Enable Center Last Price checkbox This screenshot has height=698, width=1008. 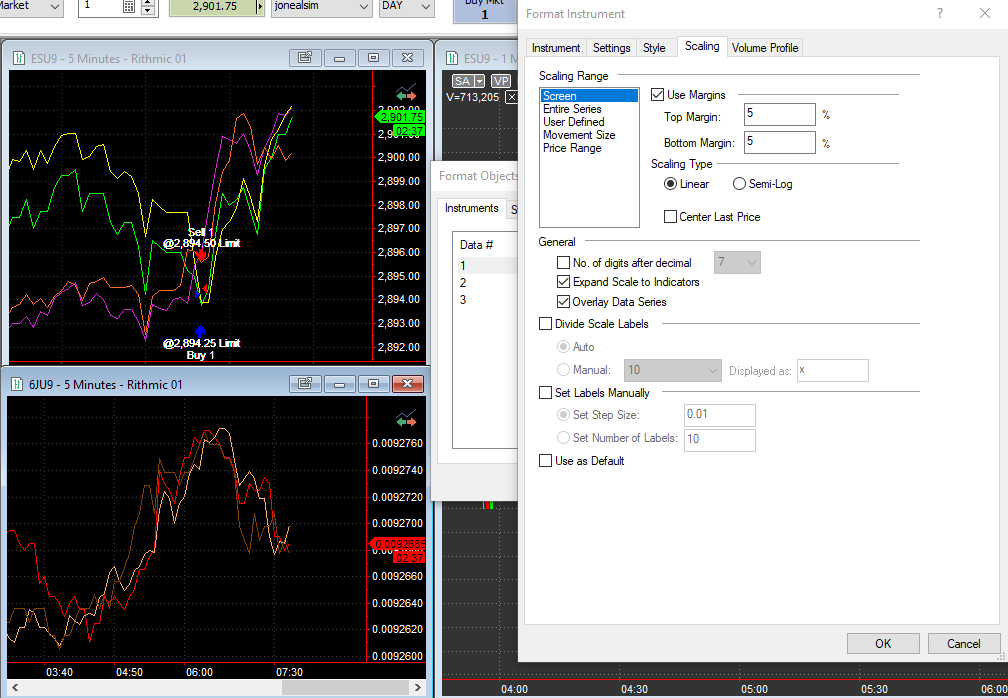(670, 217)
